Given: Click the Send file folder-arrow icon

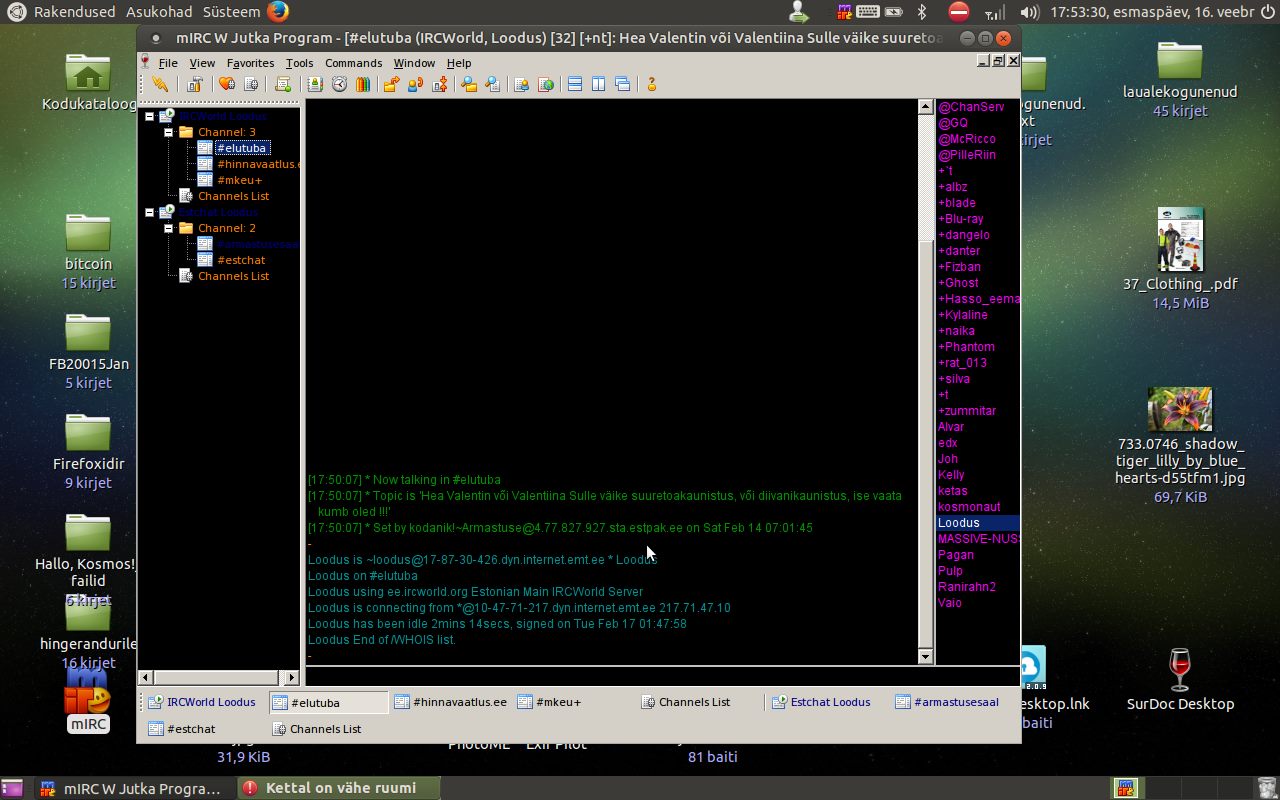Looking at the screenshot, I should pos(391,84).
